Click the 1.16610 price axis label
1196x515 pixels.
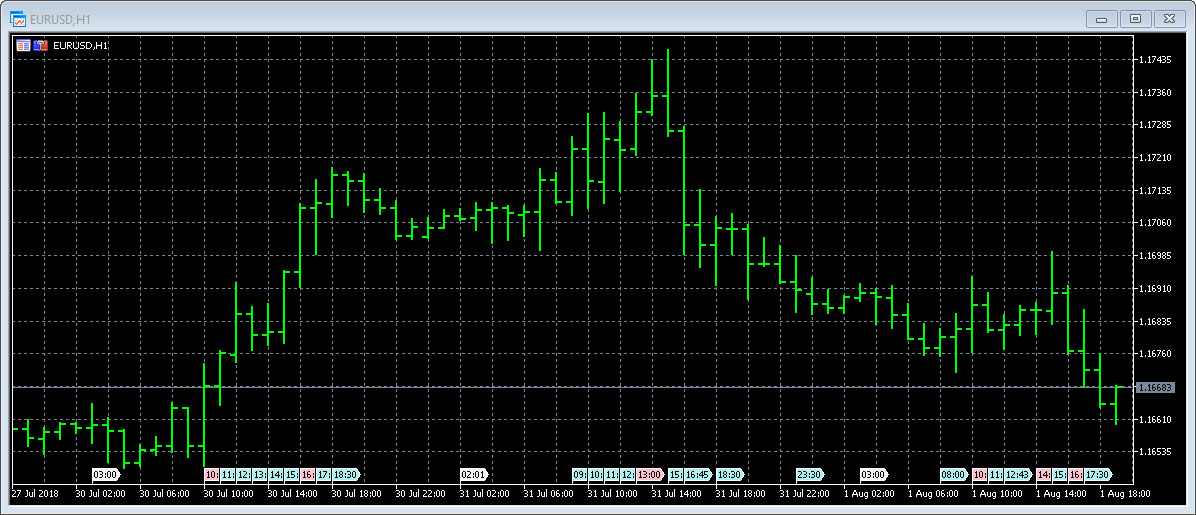coord(1154,420)
